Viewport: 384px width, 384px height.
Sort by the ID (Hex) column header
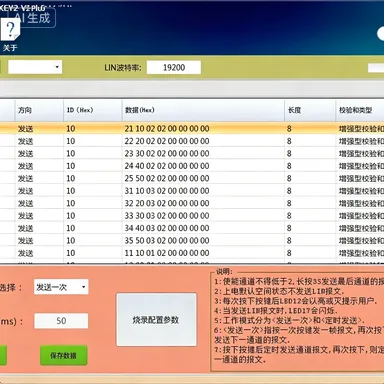tap(93, 110)
